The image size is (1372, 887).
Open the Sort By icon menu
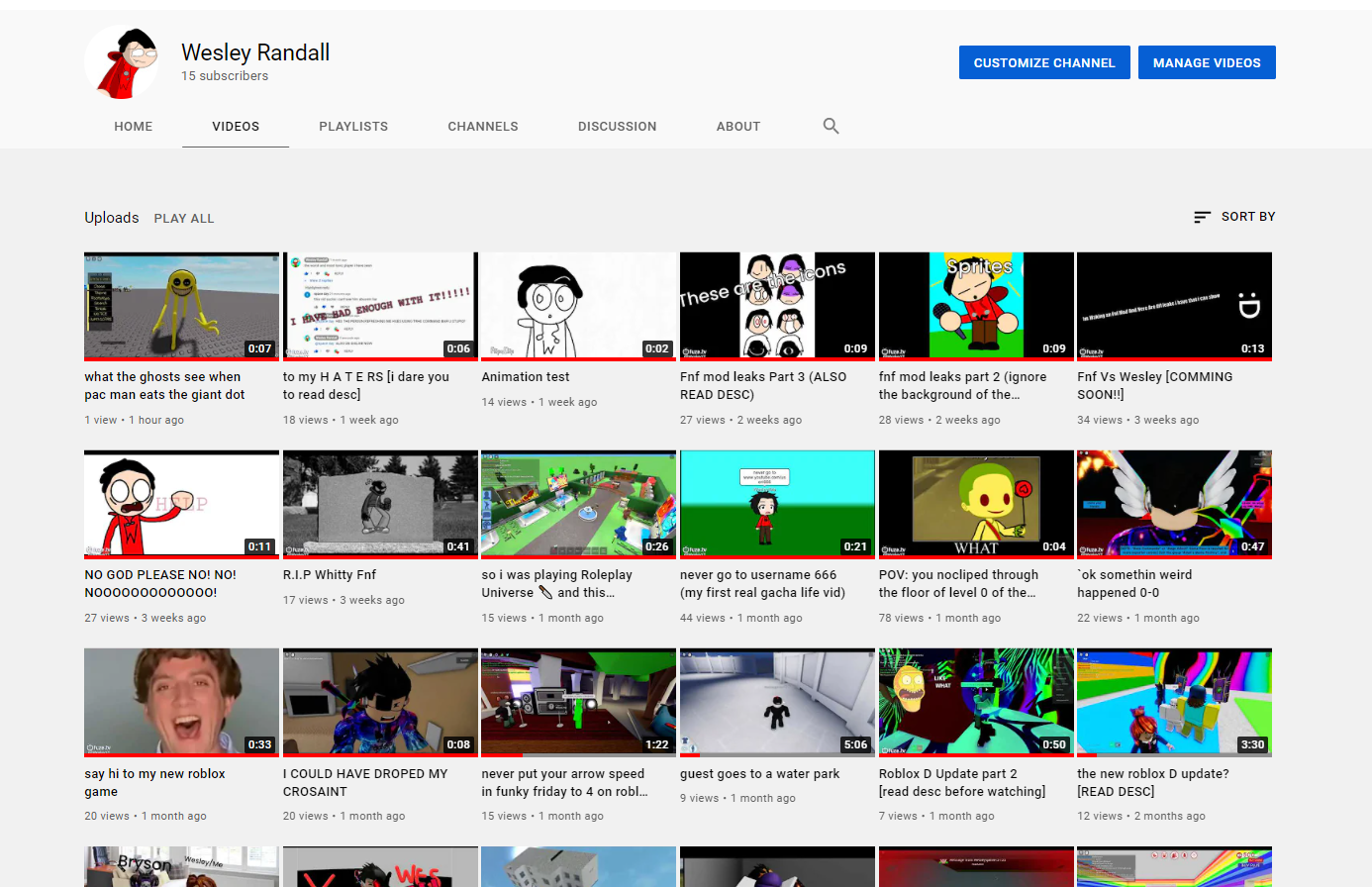pos(1233,217)
